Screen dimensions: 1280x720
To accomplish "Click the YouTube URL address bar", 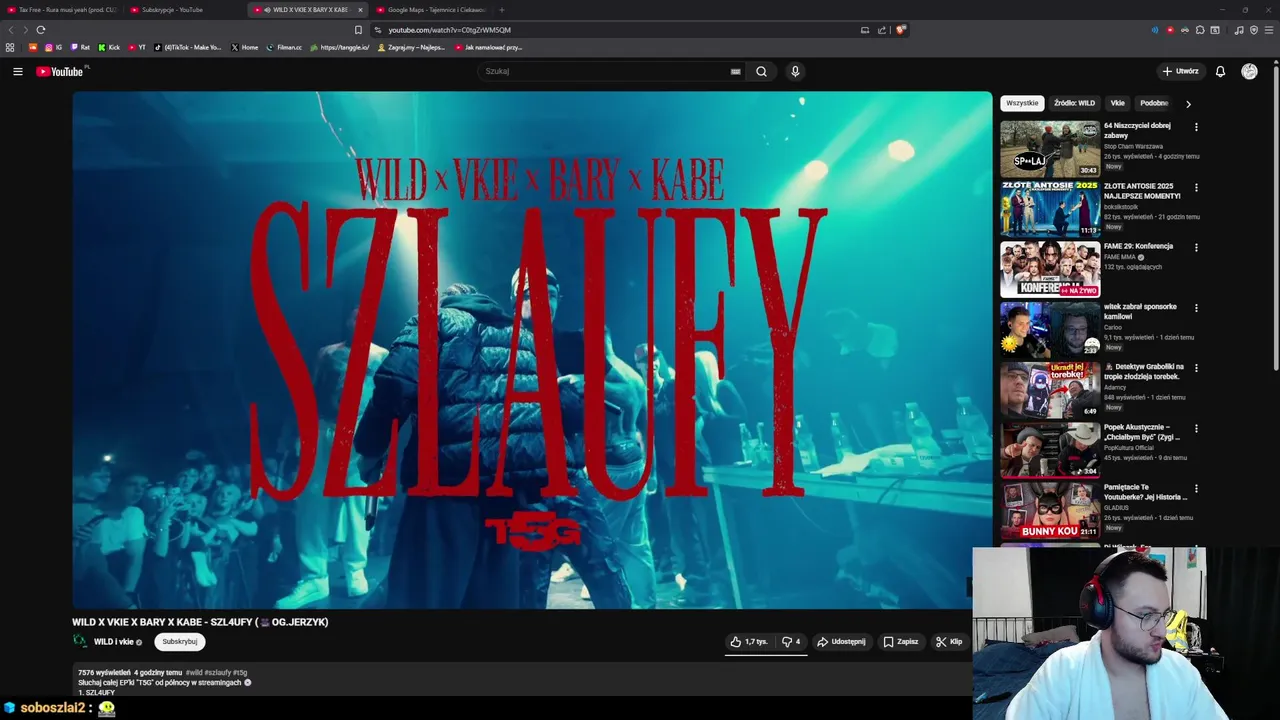I will click(x=450, y=30).
